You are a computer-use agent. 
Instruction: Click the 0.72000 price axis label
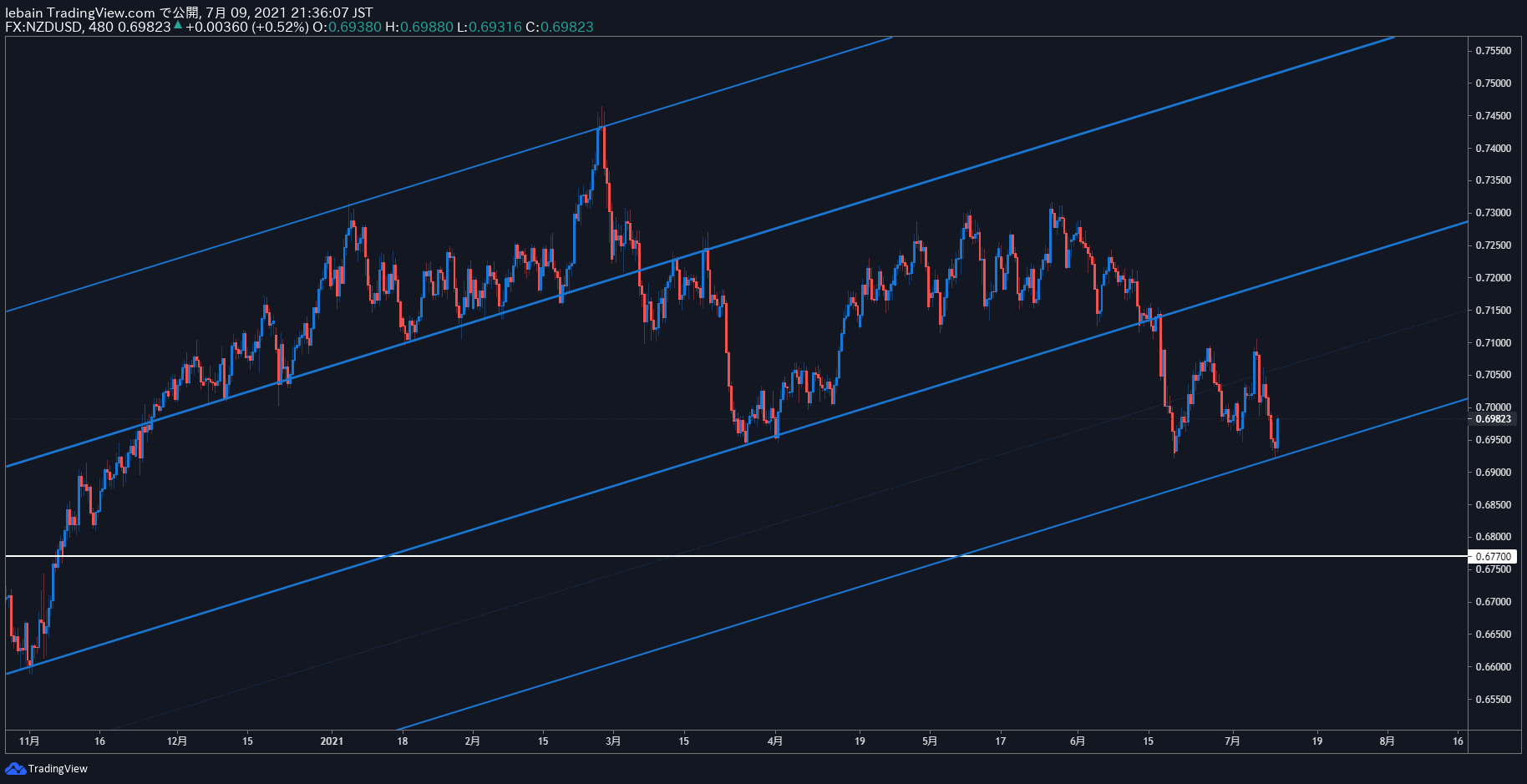1493,278
